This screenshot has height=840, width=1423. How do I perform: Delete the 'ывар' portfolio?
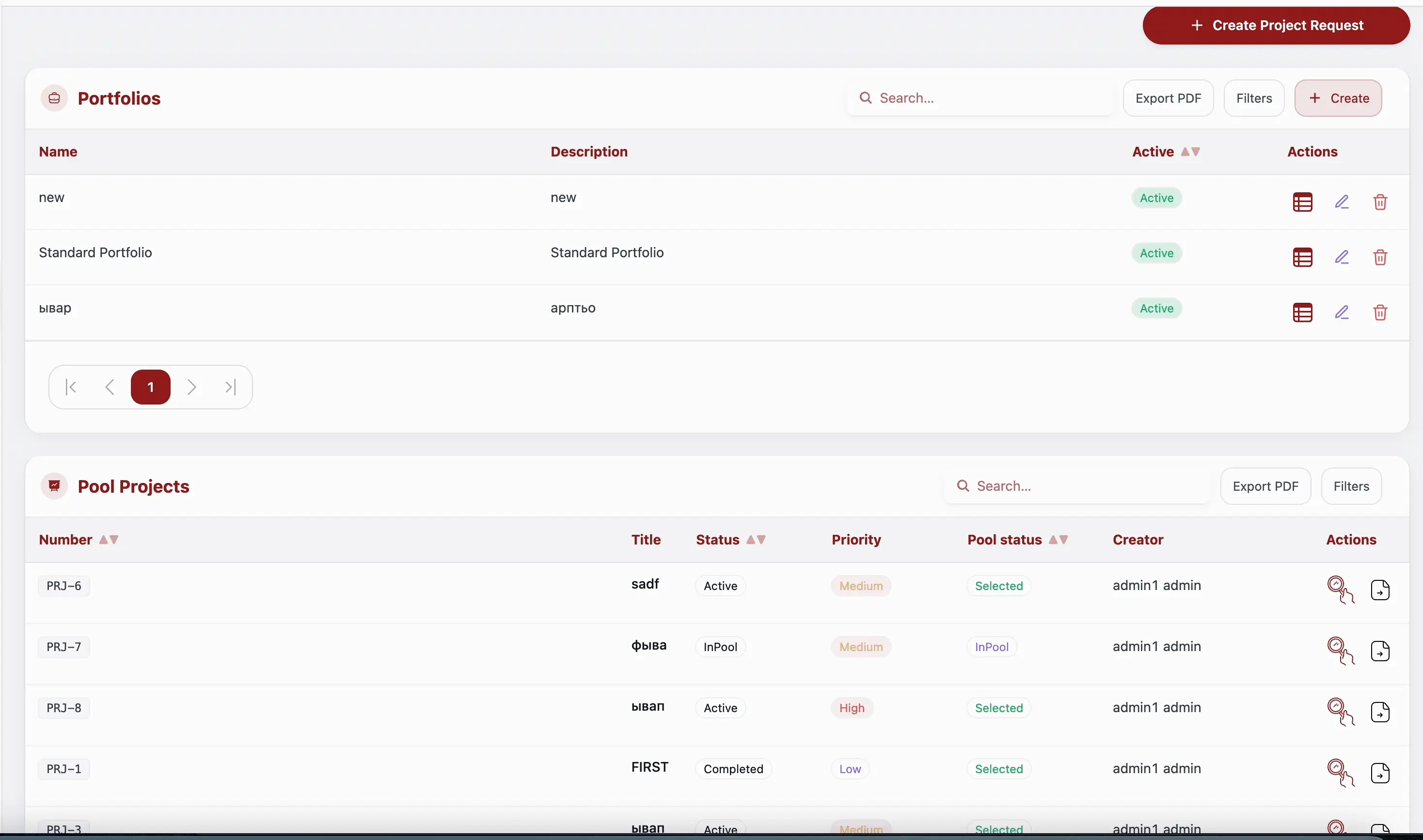(x=1380, y=312)
